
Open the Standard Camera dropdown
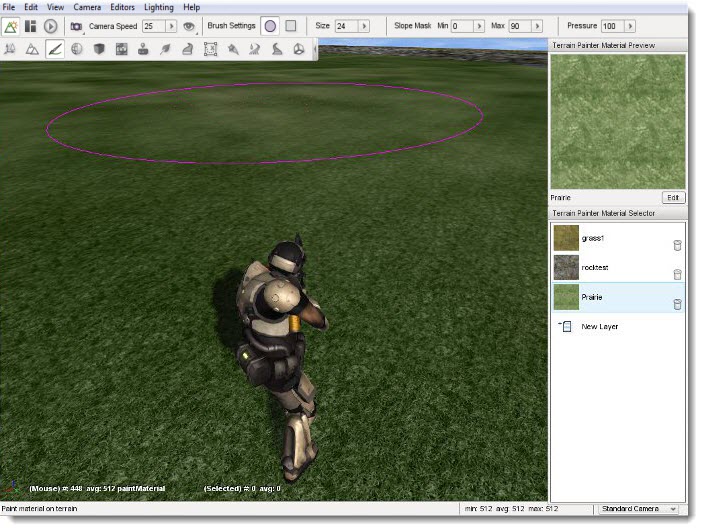pyautogui.click(x=637, y=509)
